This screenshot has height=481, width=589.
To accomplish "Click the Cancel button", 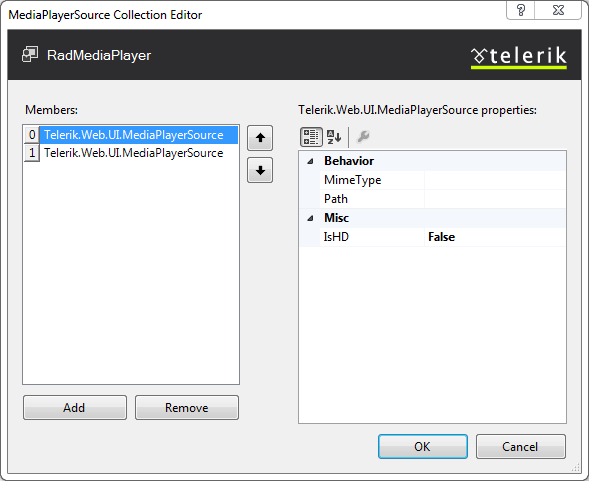I will click(521, 446).
